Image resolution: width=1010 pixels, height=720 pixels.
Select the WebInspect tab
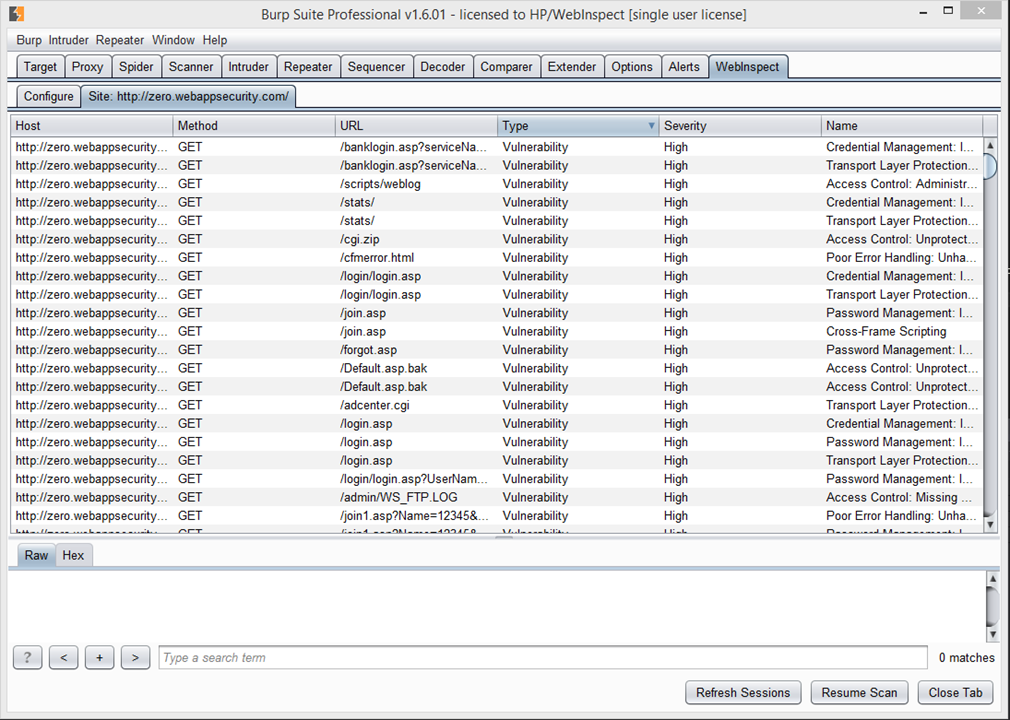[x=747, y=67]
